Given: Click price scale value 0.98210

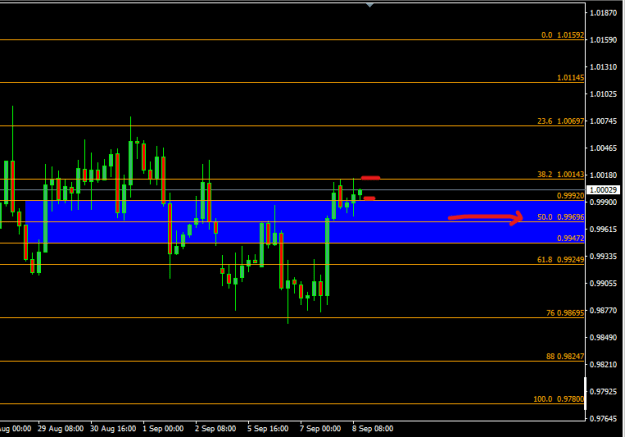Looking at the screenshot, I should pyautogui.click(x=603, y=364).
